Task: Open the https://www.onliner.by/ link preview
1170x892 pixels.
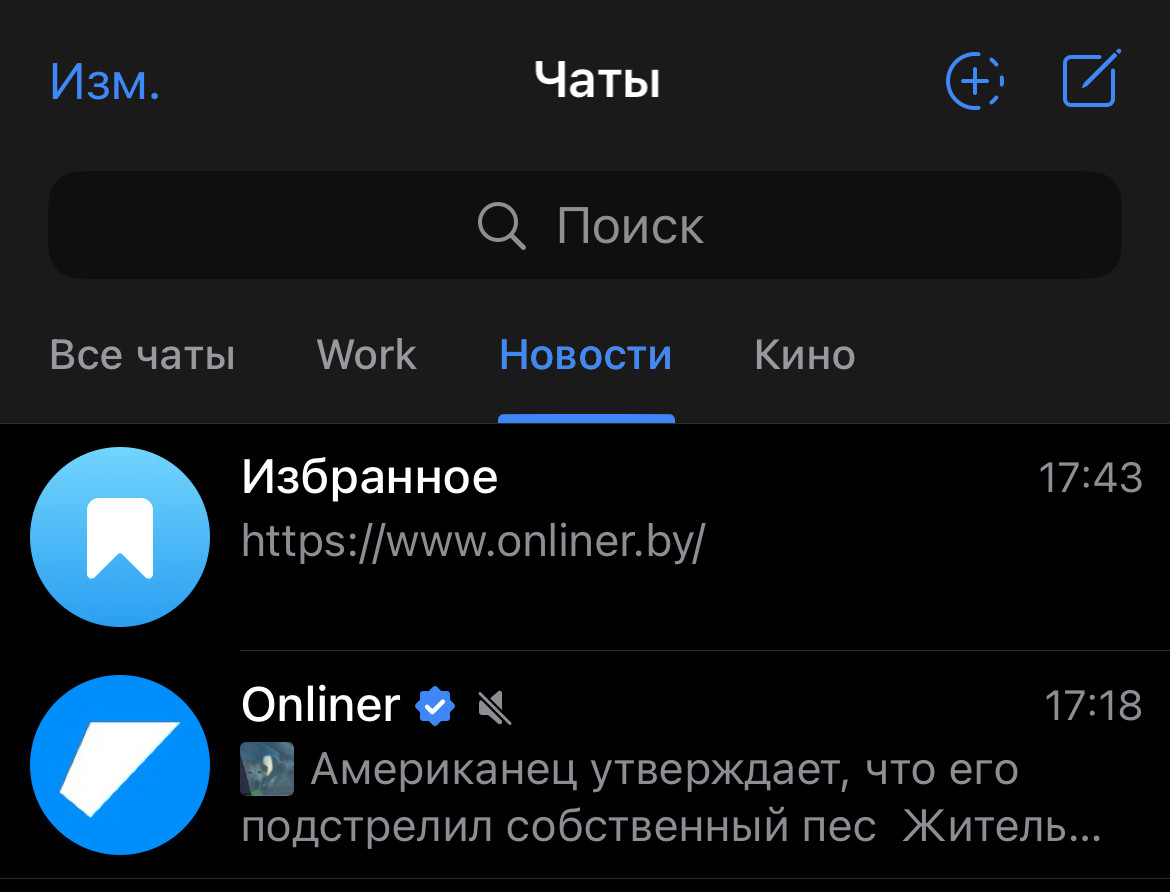Action: 473,542
